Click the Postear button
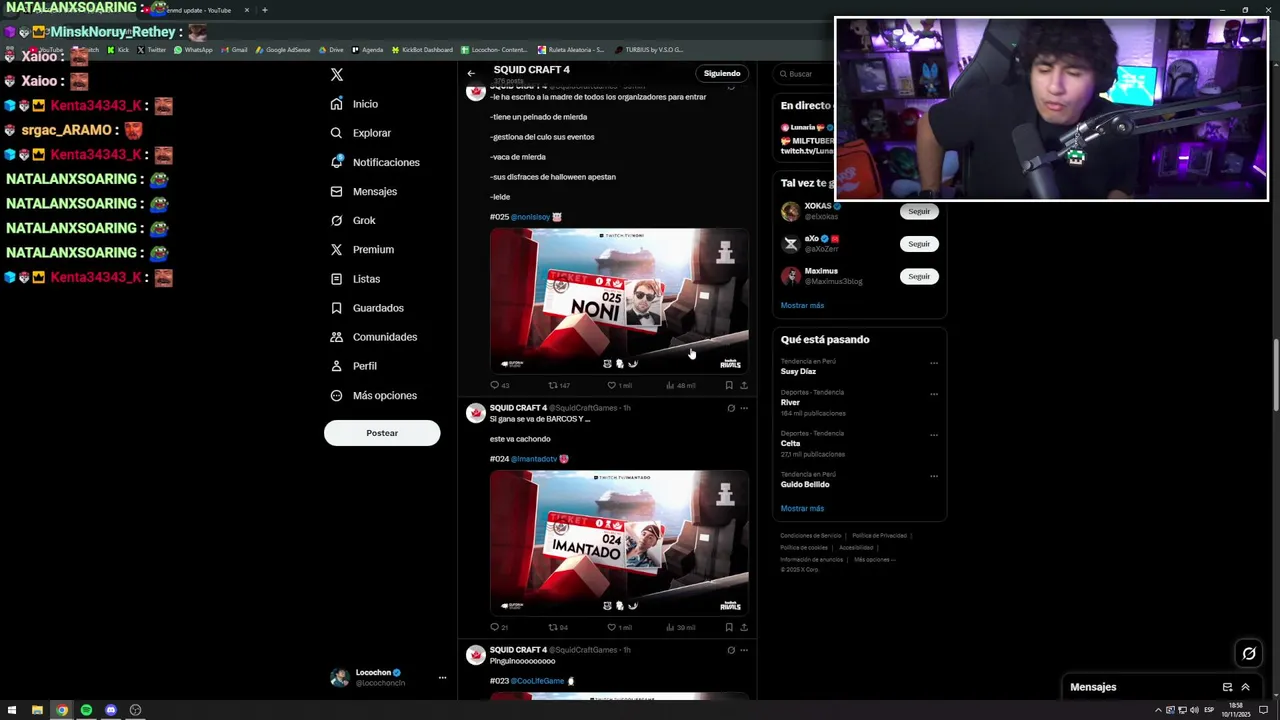 coord(382,433)
